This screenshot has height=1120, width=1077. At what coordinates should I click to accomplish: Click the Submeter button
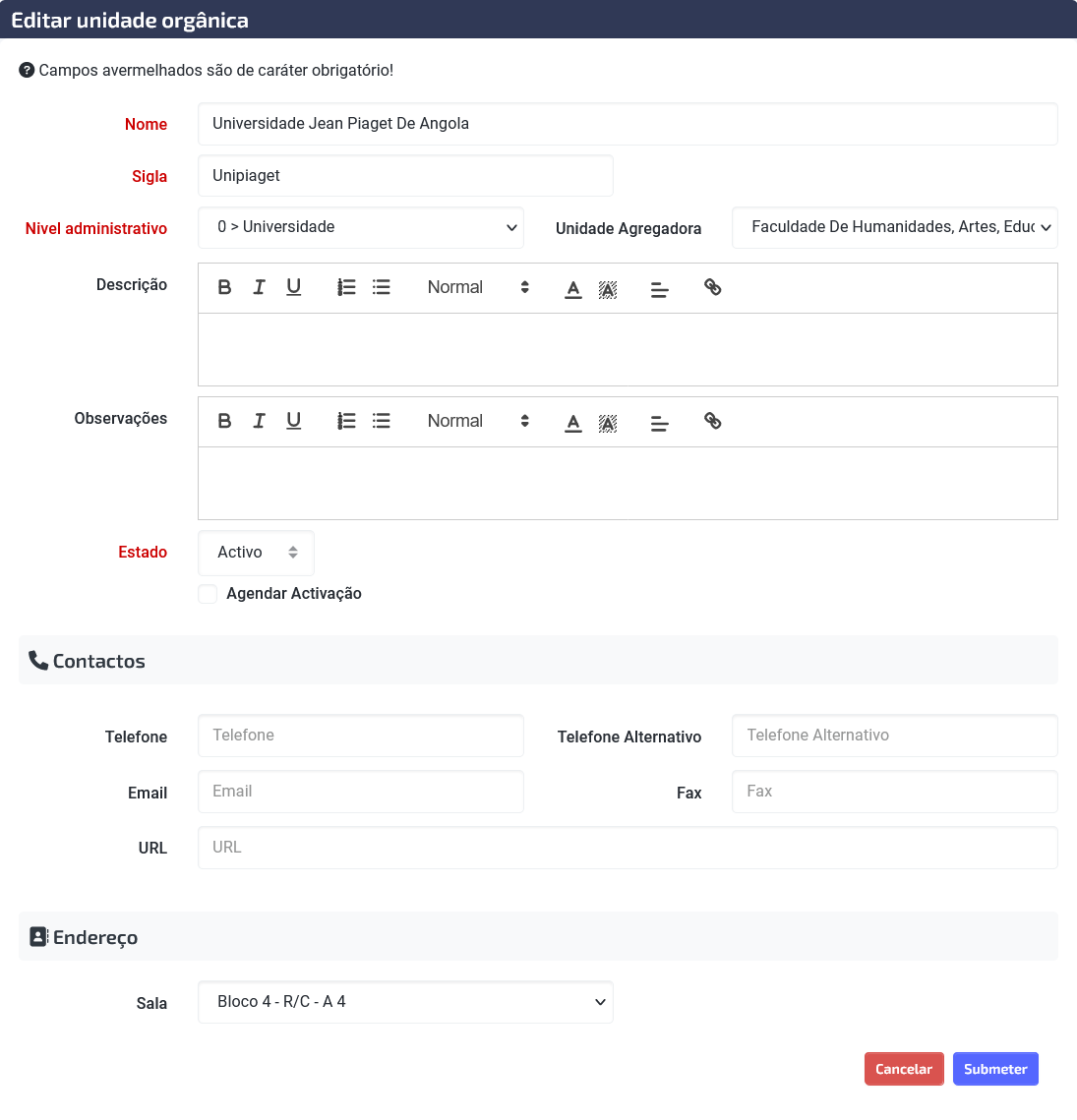tap(995, 1069)
